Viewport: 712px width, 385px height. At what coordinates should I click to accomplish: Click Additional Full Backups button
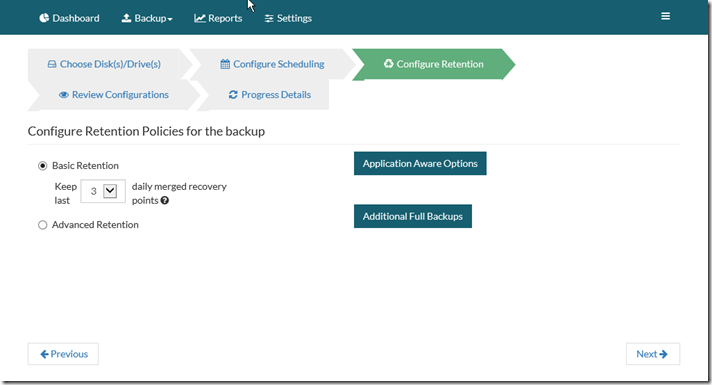pyautogui.click(x=413, y=216)
